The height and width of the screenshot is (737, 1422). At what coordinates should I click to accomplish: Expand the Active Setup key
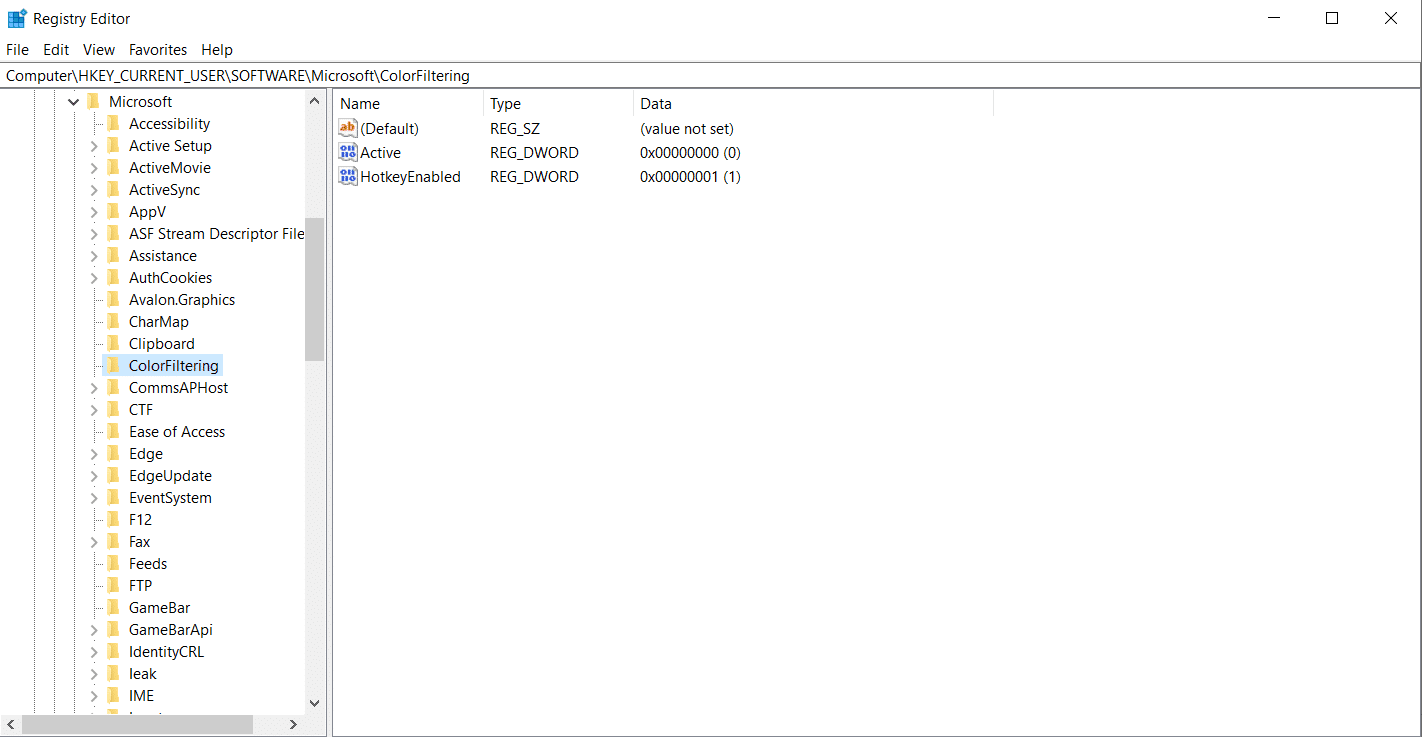coord(94,146)
